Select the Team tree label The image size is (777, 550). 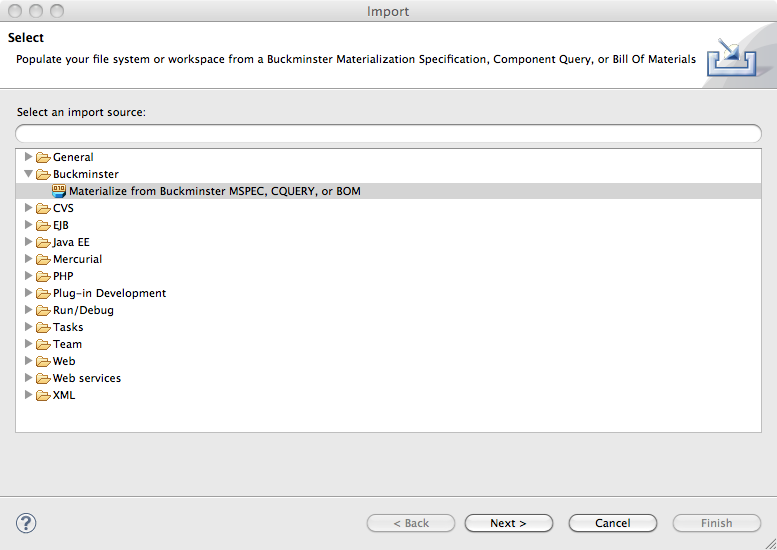click(x=67, y=344)
